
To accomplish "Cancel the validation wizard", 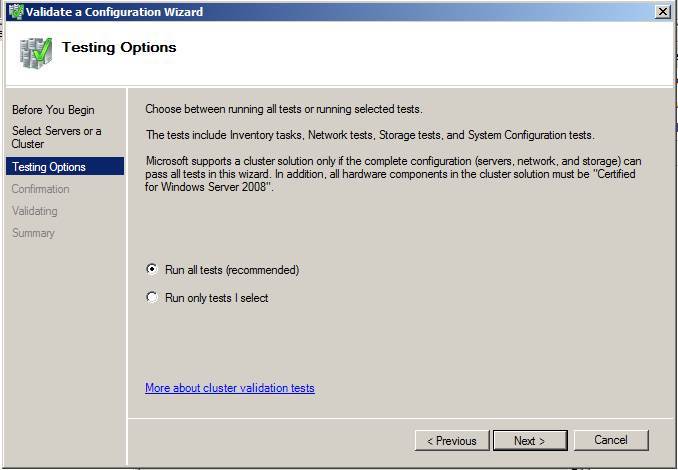I will coord(611,440).
